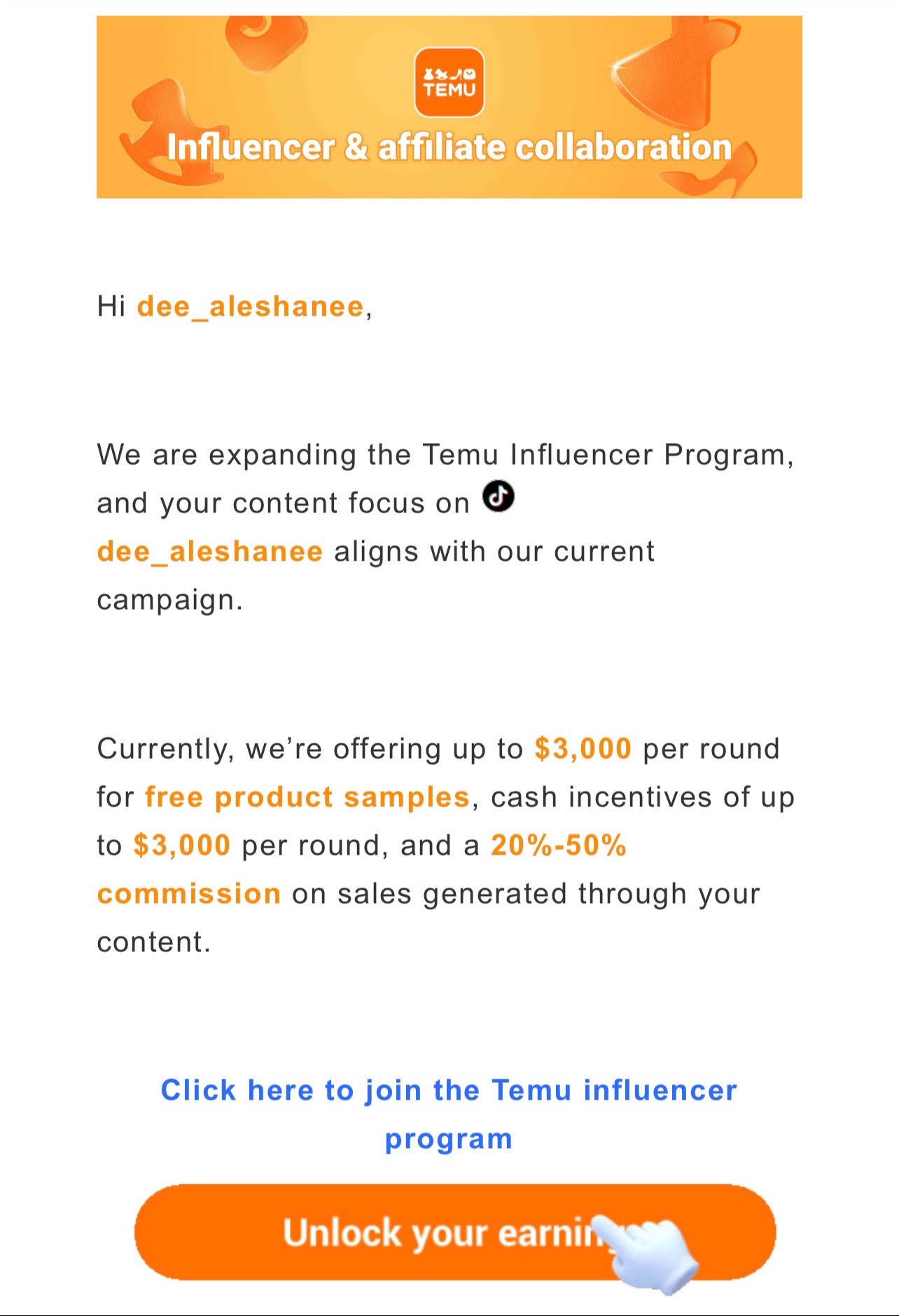Click the $3,000 amount before 'per round for'

(x=583, y=748)
